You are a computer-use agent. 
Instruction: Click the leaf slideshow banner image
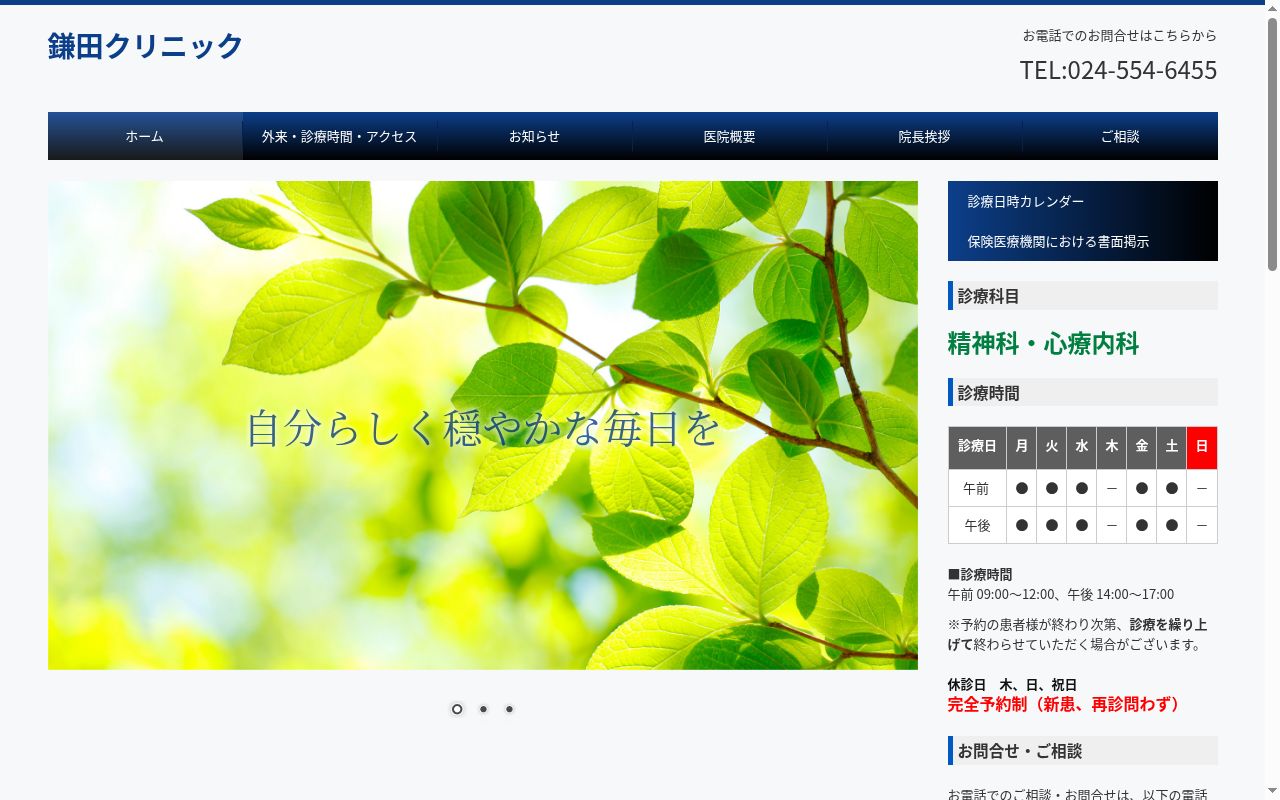pos(483,425)
